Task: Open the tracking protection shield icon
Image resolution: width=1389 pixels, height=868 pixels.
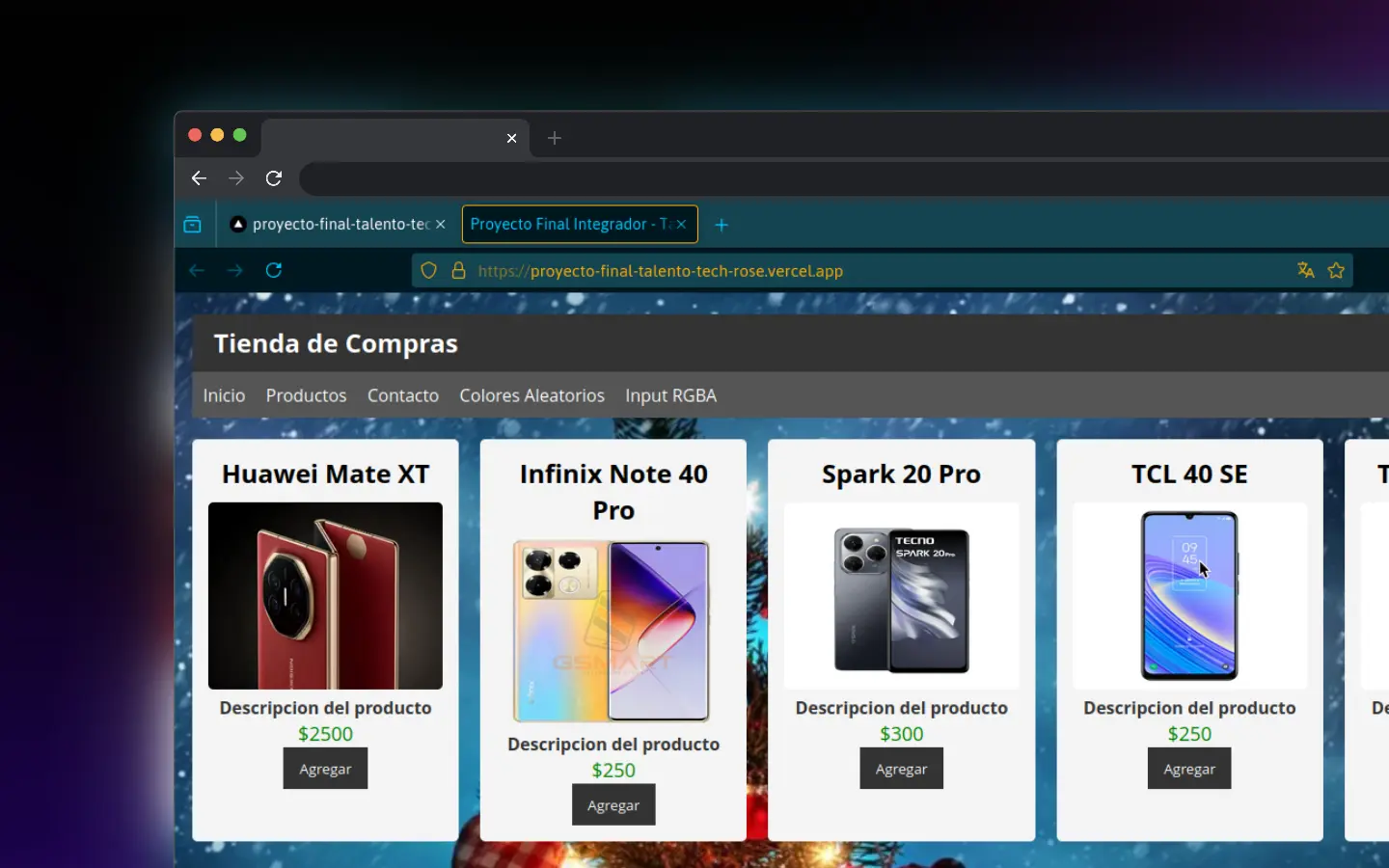Action: point(429,270)
